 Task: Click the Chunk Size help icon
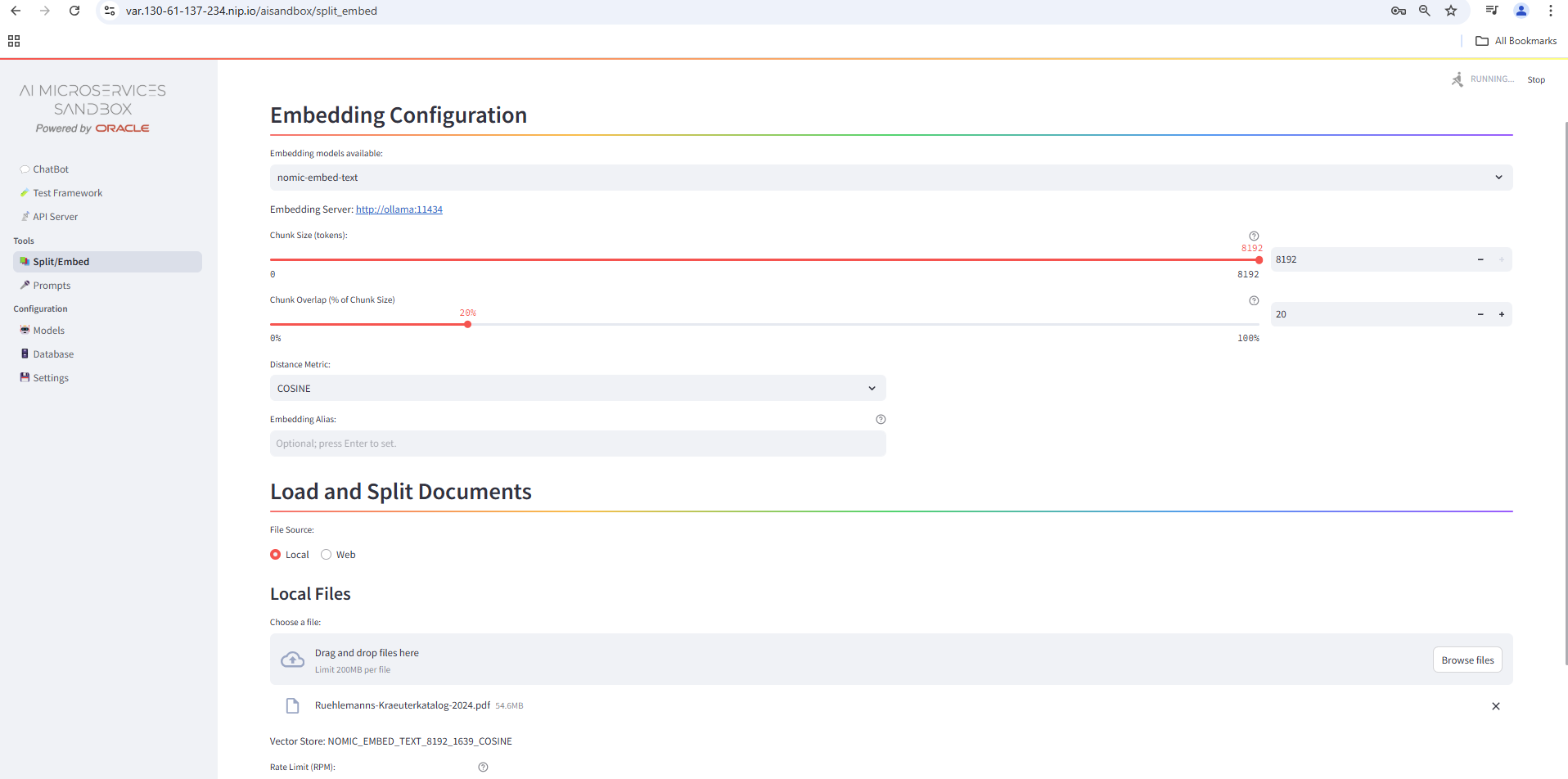(x=1254, y=236)
